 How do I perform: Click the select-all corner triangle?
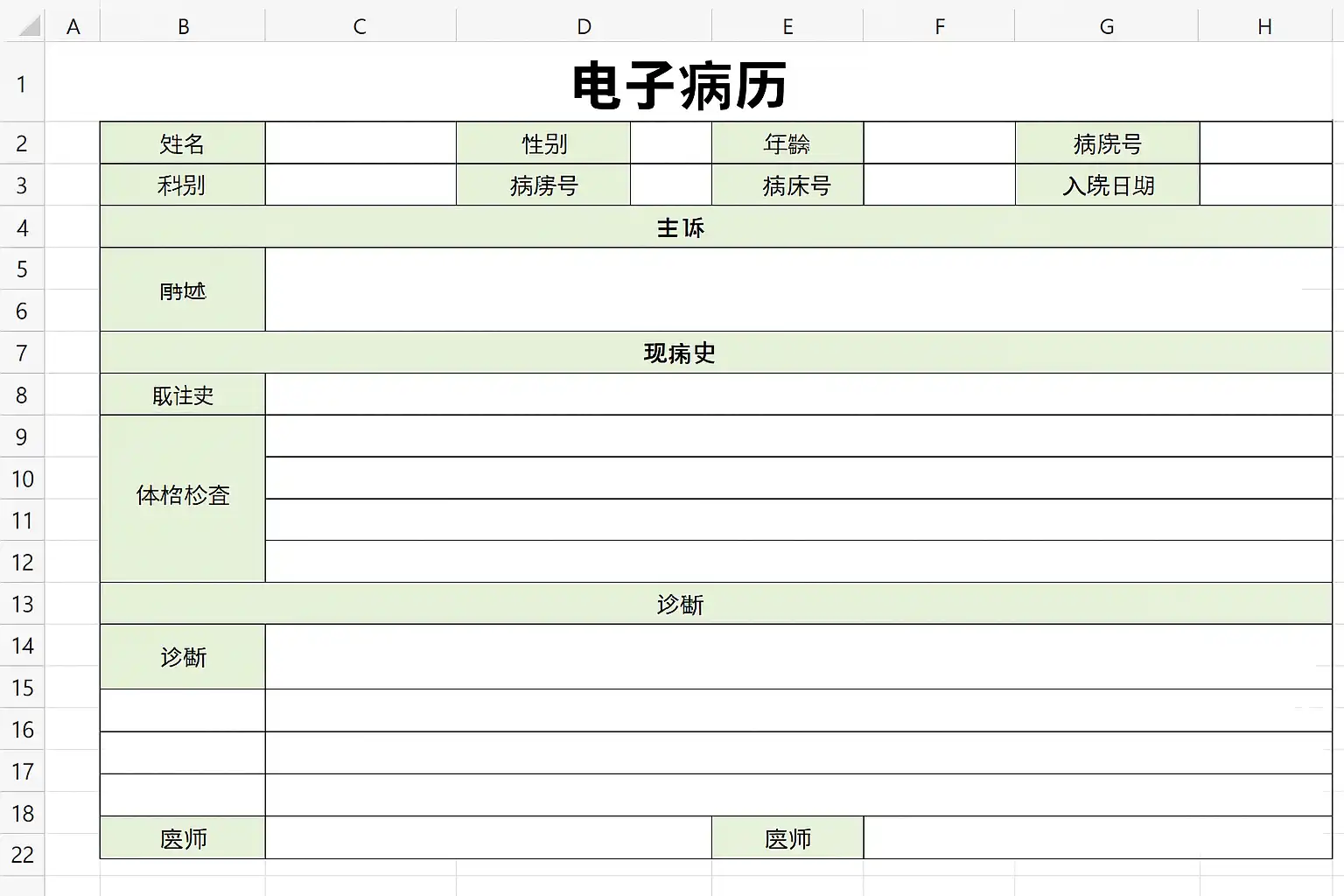click(30, 25)
